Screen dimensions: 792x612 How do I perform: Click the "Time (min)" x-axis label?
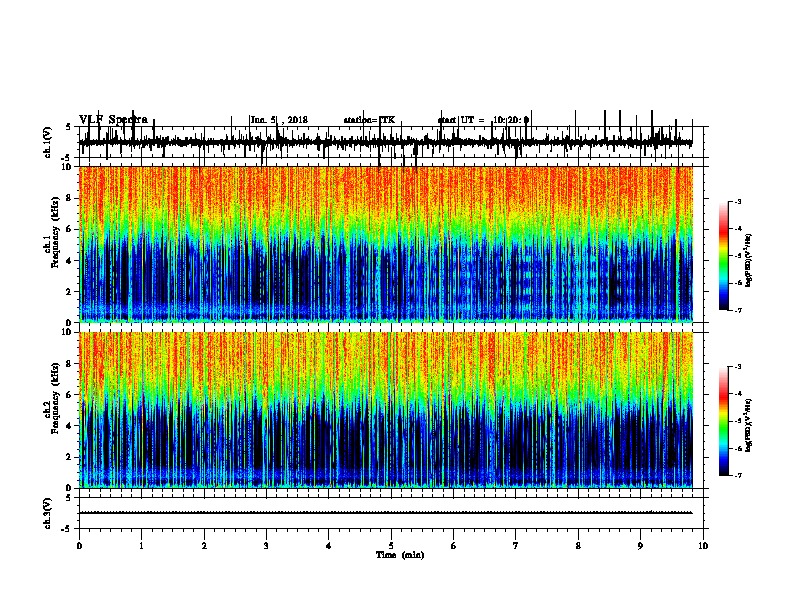pos(400,555)
